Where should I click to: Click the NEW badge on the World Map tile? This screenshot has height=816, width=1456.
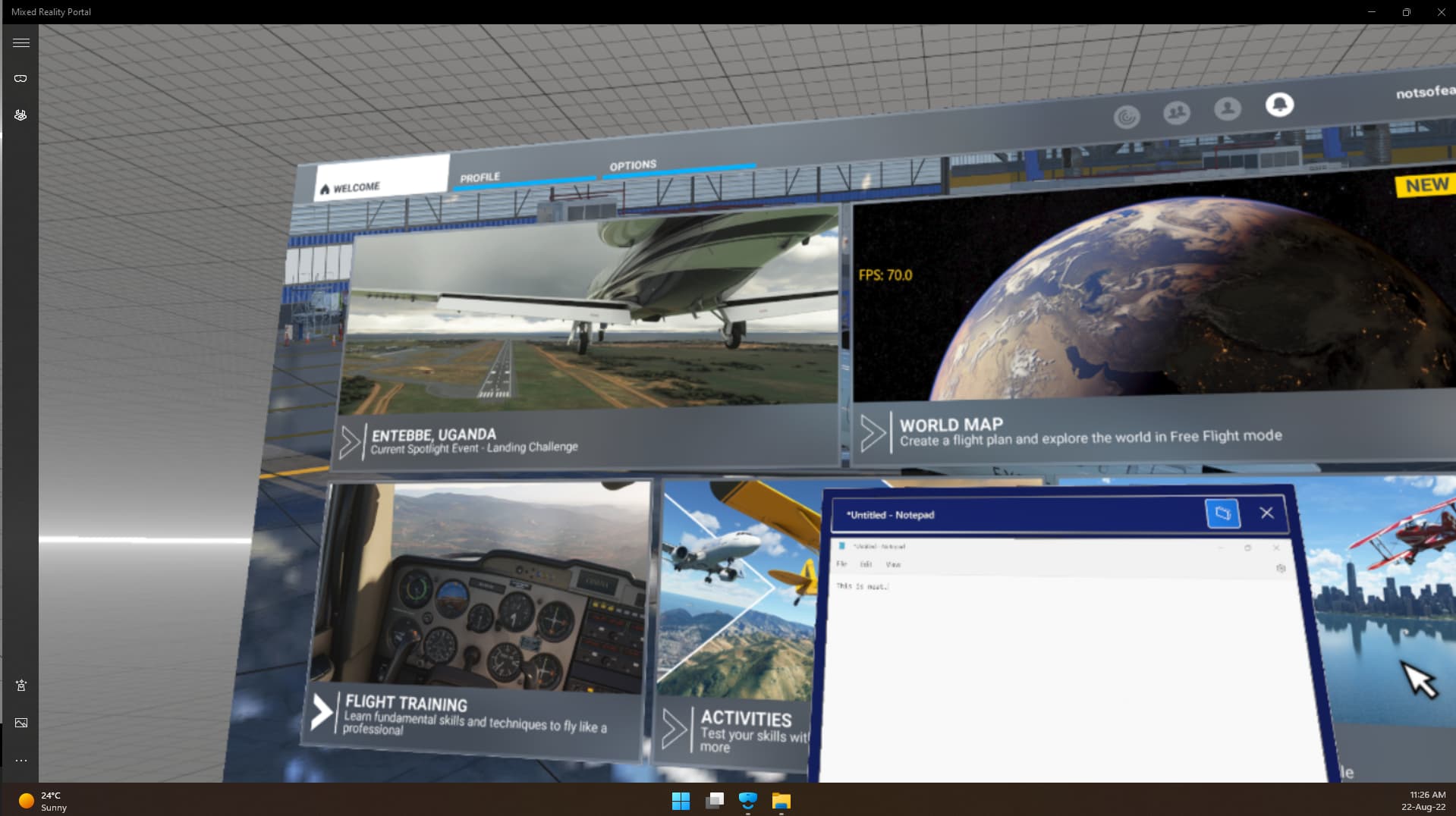pyautogui.click(x=1426, y=186)
